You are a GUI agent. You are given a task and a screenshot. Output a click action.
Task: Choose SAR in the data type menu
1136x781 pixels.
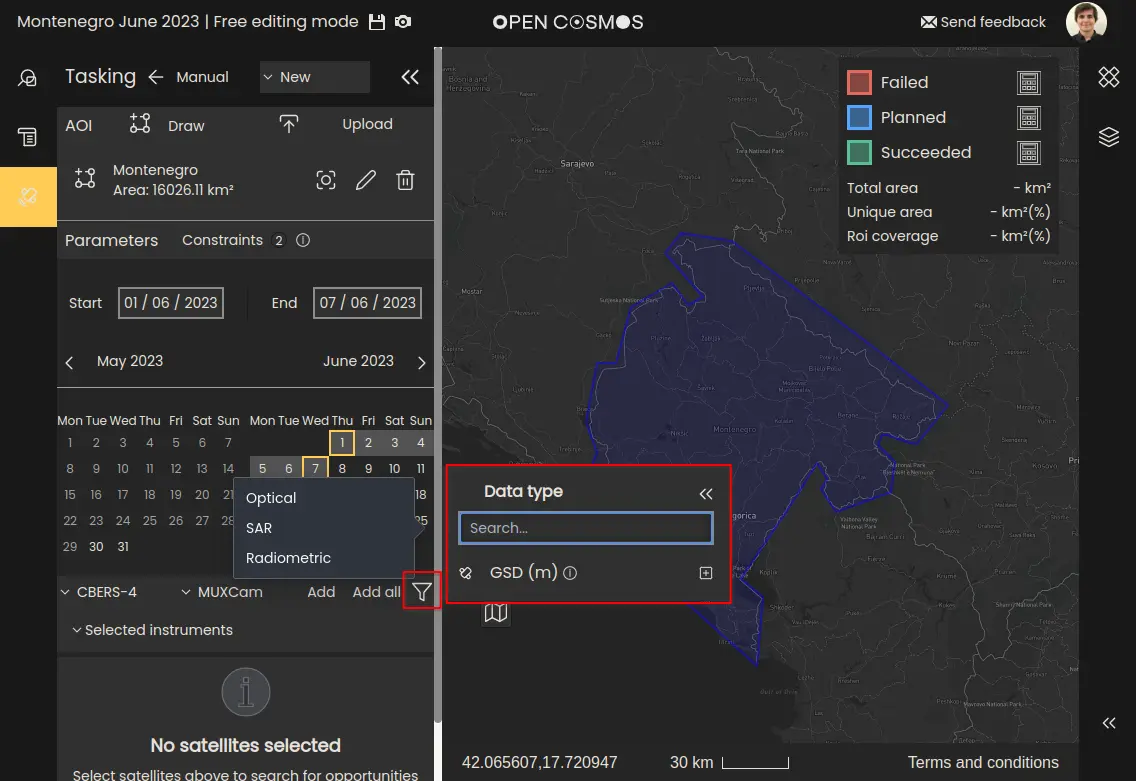(259, 528)
